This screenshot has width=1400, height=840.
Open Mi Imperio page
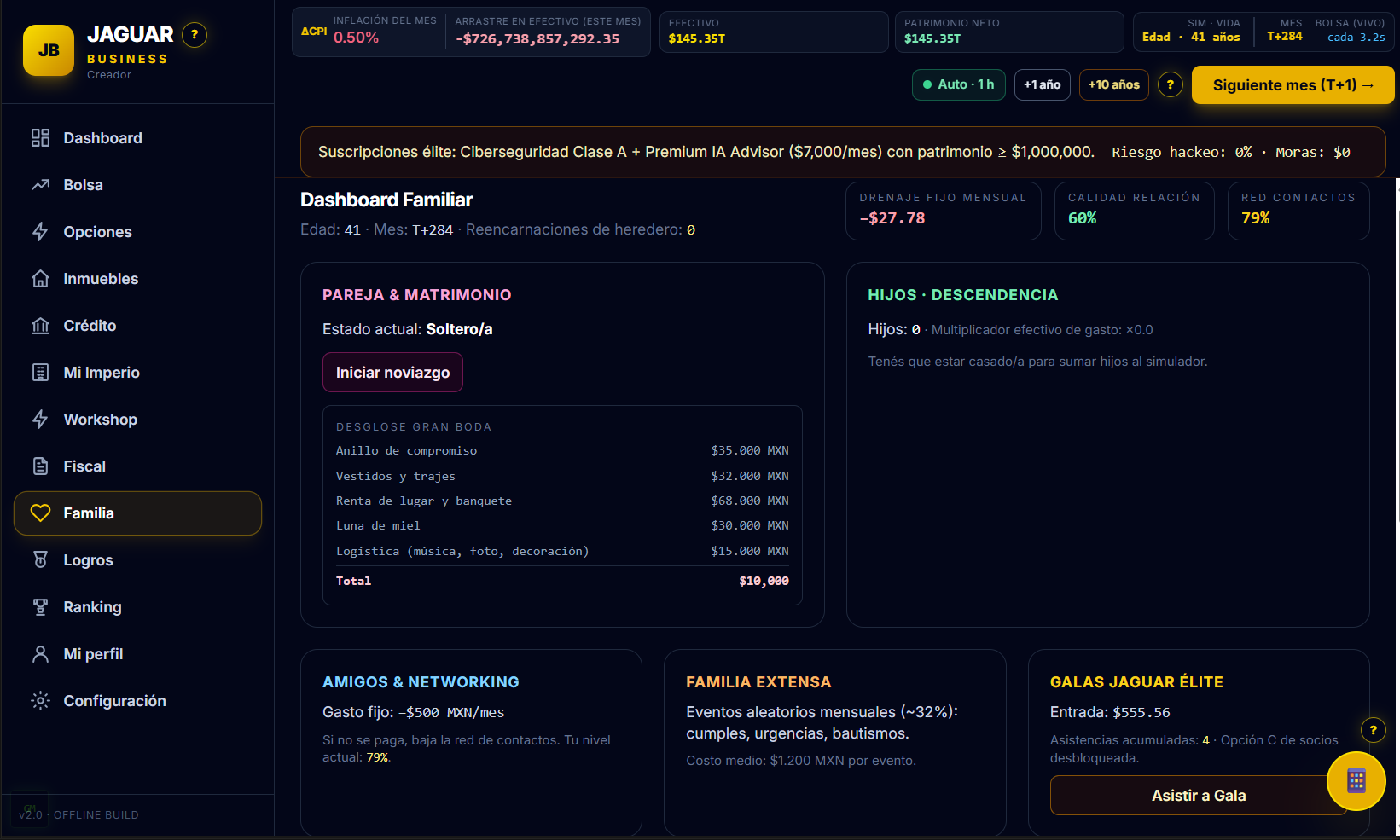coord(137,373)
